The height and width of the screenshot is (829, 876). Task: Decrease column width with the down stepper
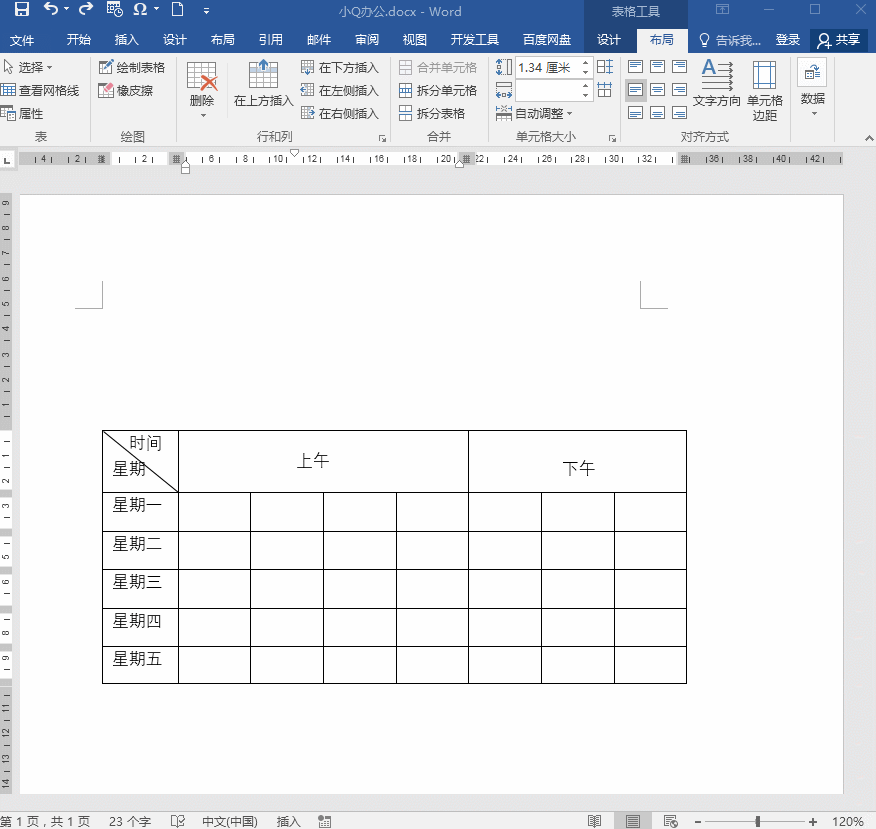[x=585, y=96]
